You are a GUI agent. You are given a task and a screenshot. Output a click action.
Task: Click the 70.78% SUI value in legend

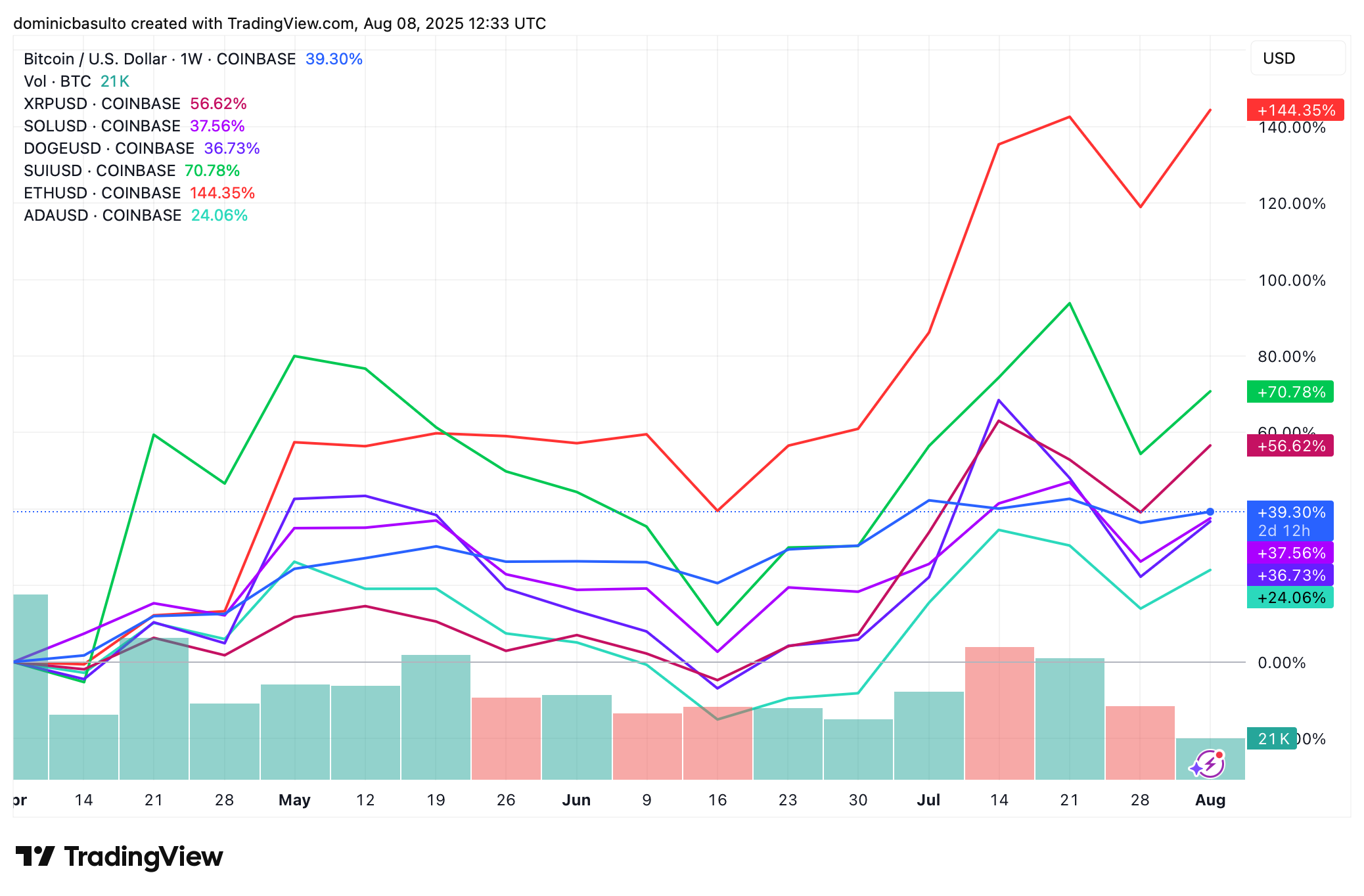[212, 171]
